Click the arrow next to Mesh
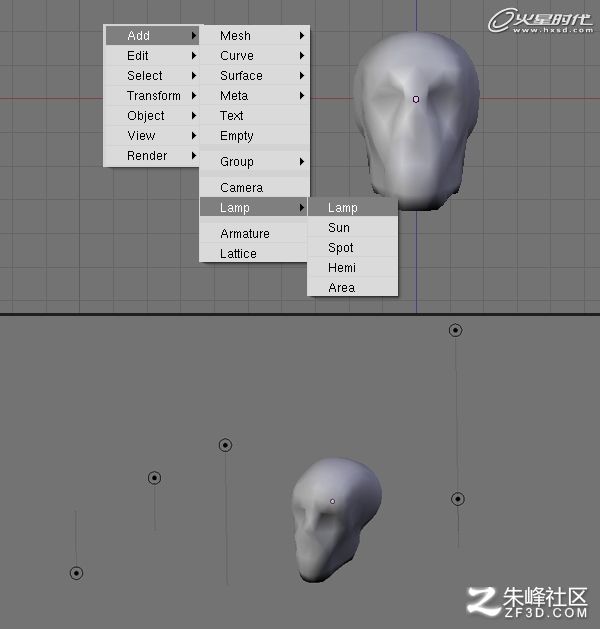The width and height of the screenshot is (600, 629). pyautogui.click(x=302, y=36)
